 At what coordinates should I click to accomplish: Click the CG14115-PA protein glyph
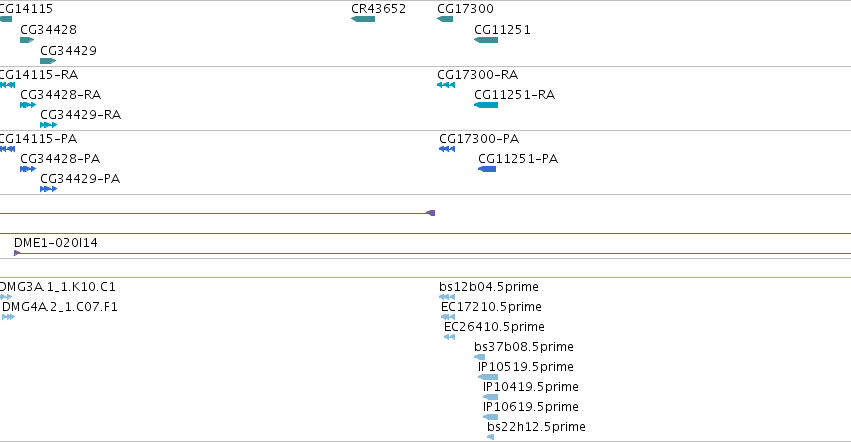pyautogui.click(x=8, y=149)
